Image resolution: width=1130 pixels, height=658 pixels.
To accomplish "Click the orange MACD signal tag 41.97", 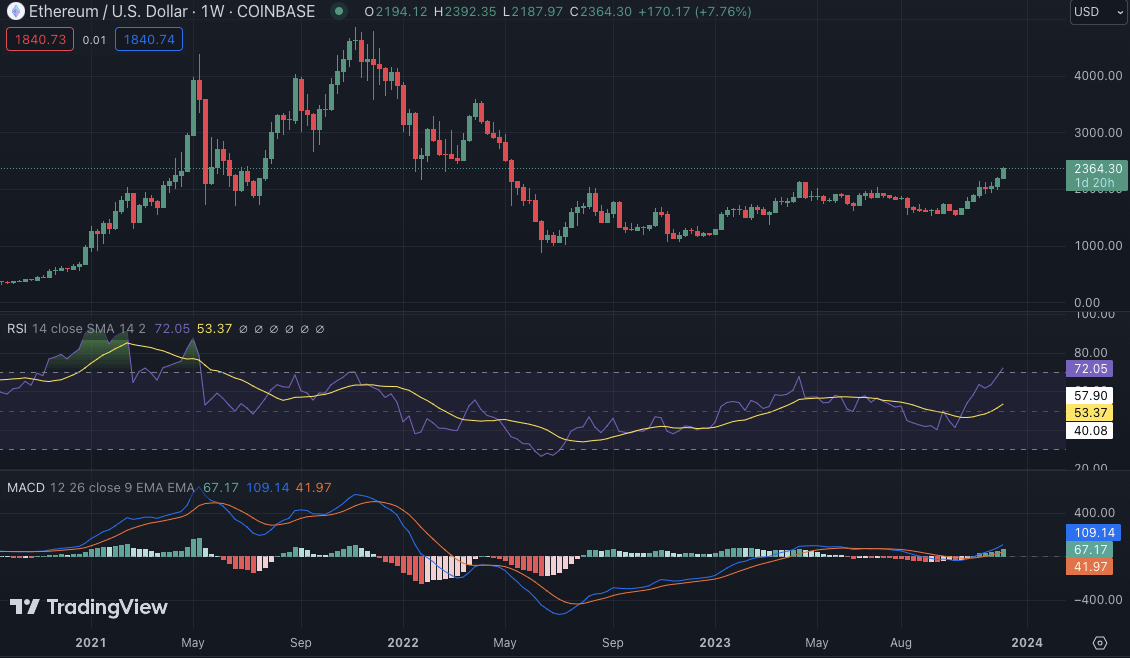I will coord(1090,567).
